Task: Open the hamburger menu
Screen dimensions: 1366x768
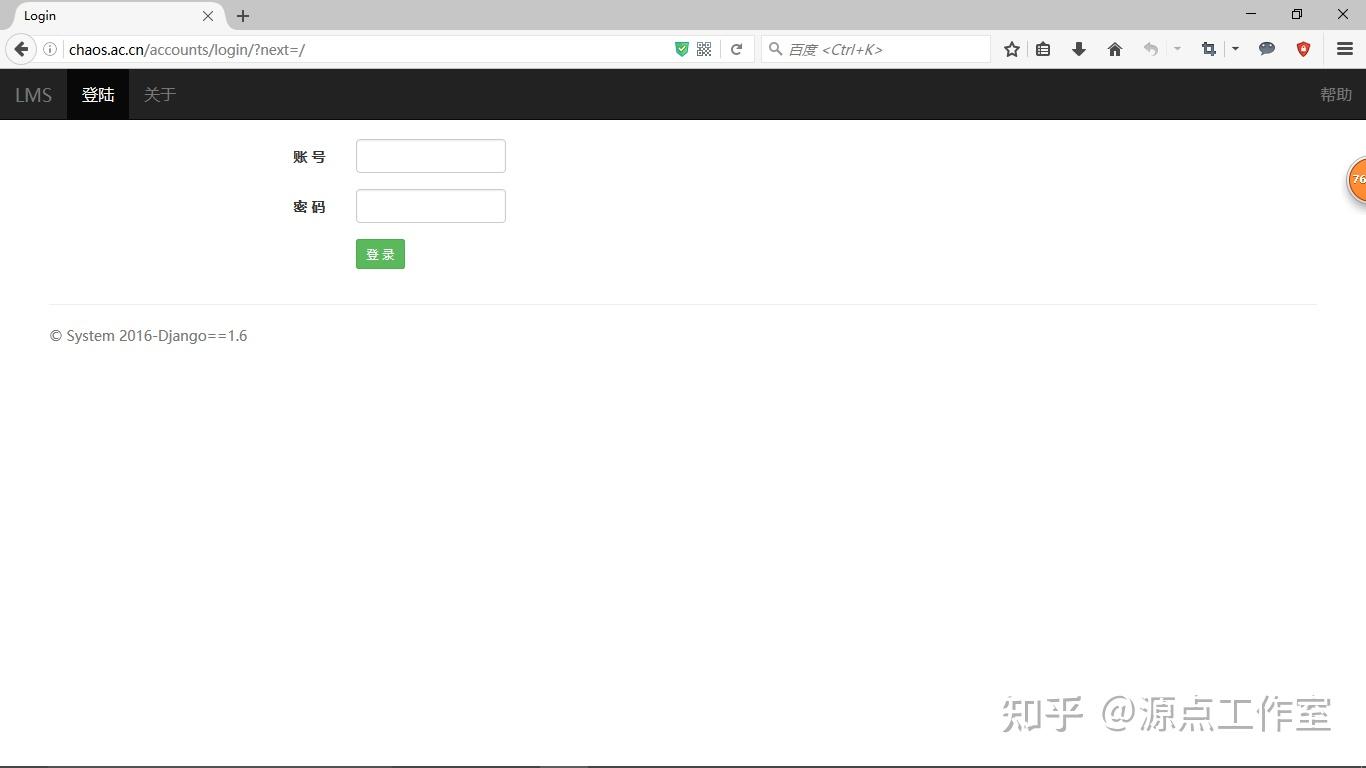Action: tap(1343, 48)
